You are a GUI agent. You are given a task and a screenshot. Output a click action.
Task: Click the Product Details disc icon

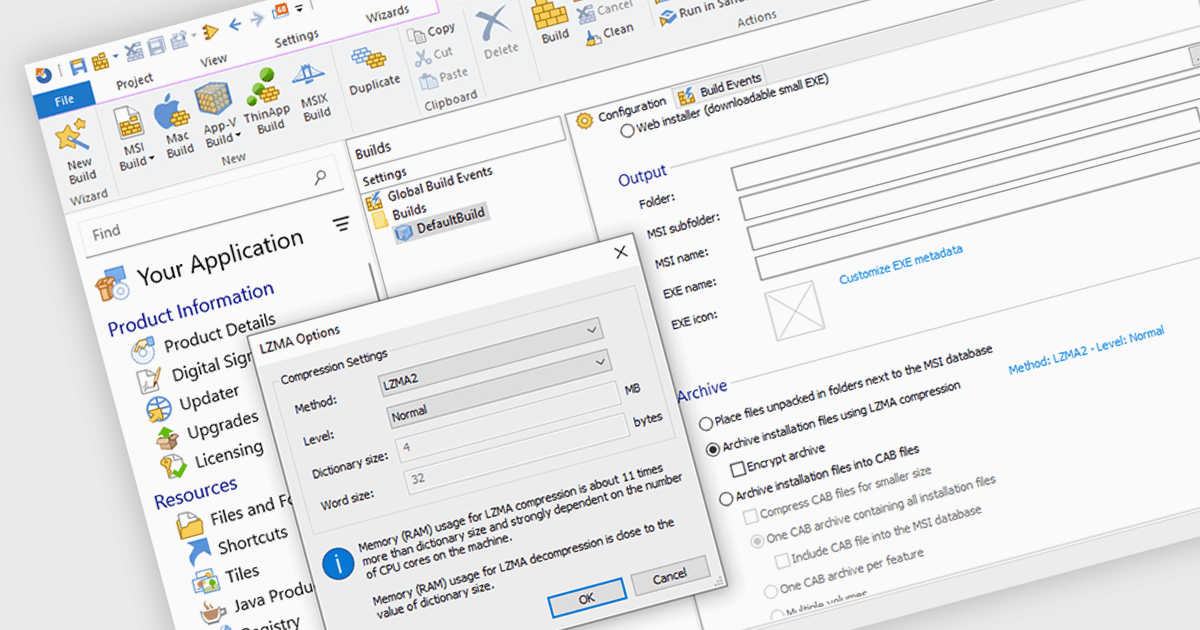tap(143, 351)
